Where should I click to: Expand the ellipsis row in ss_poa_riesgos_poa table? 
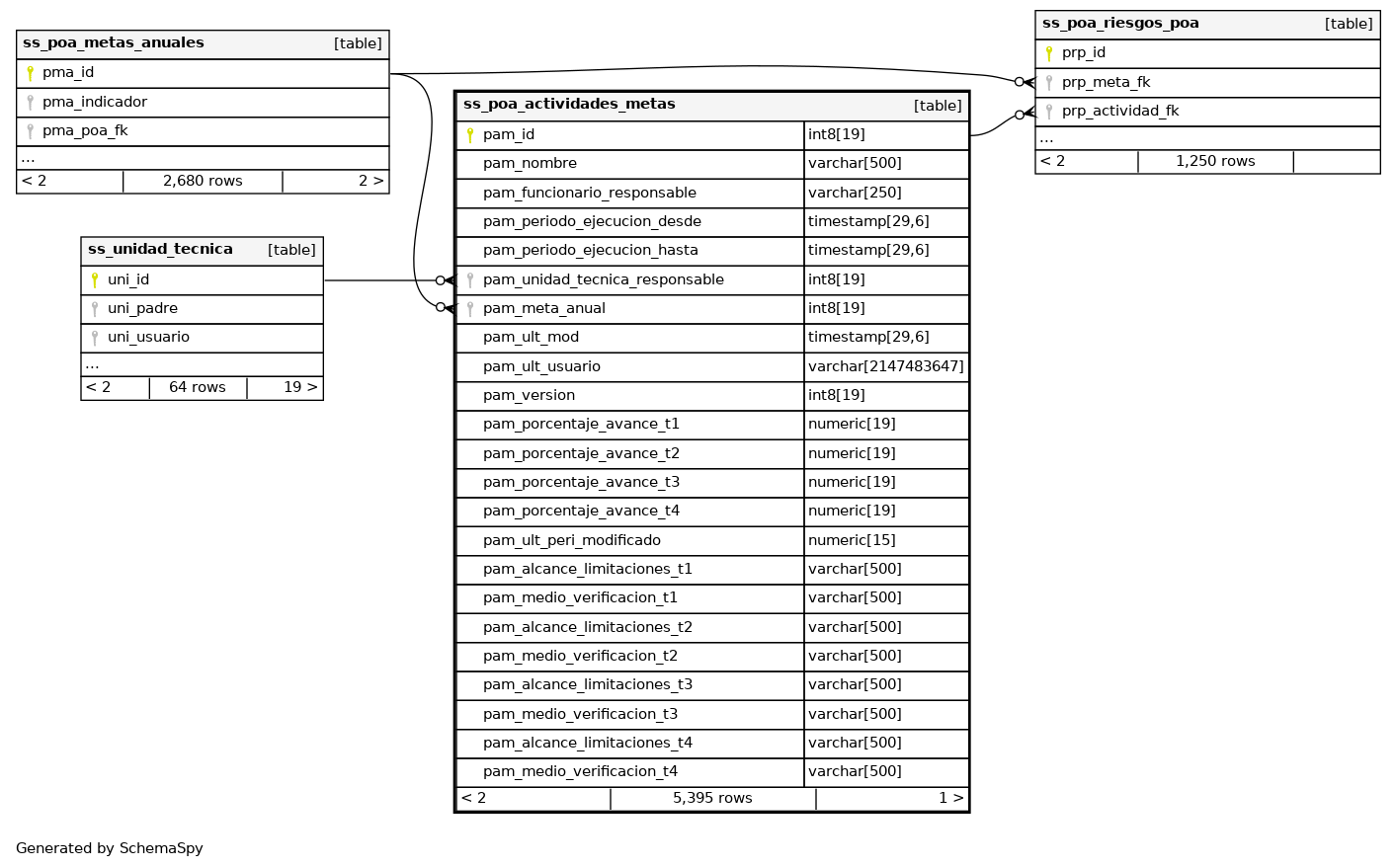click(x=1046, y=138)
